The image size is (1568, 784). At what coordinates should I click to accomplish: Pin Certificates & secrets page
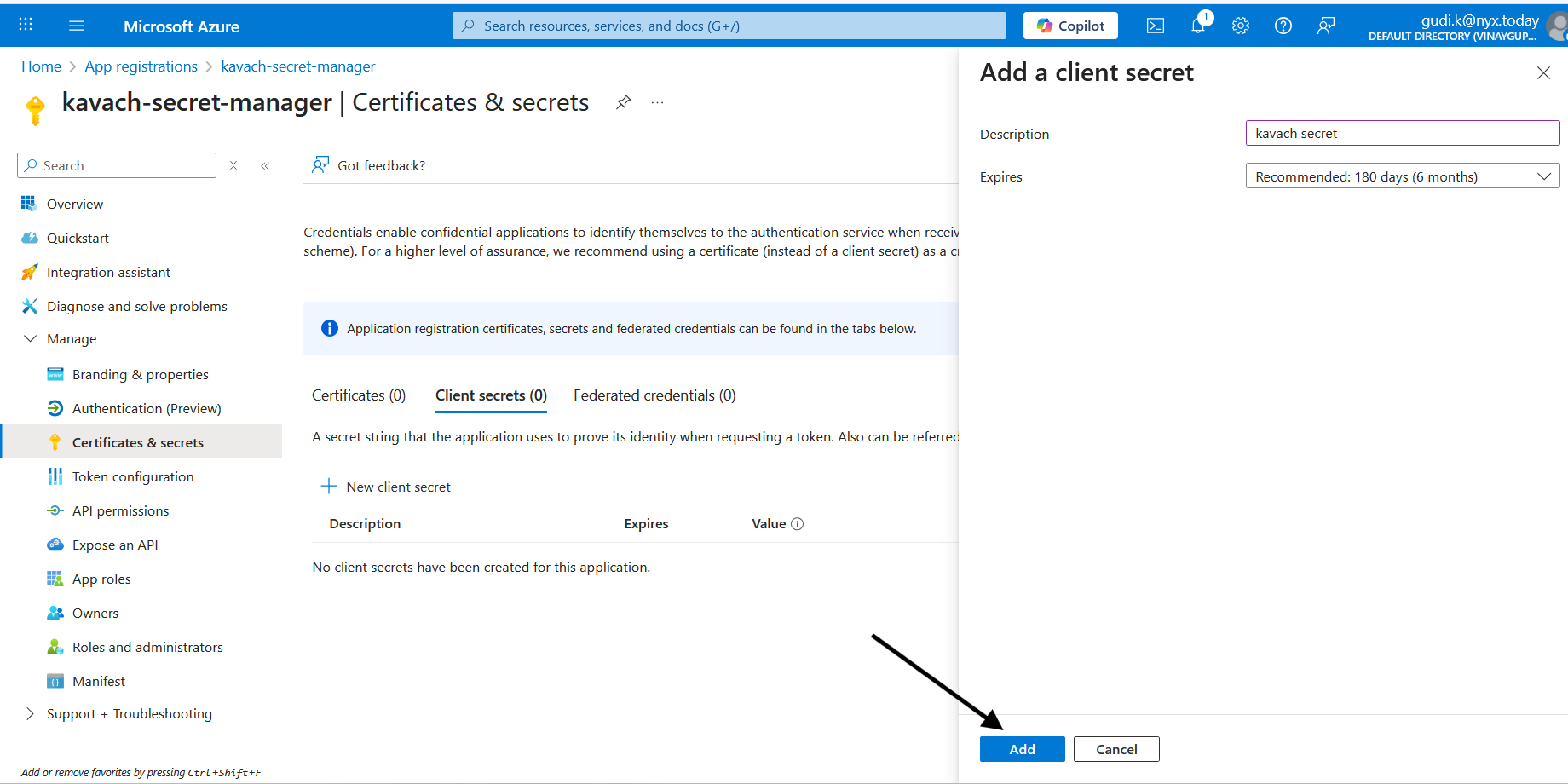624,102
